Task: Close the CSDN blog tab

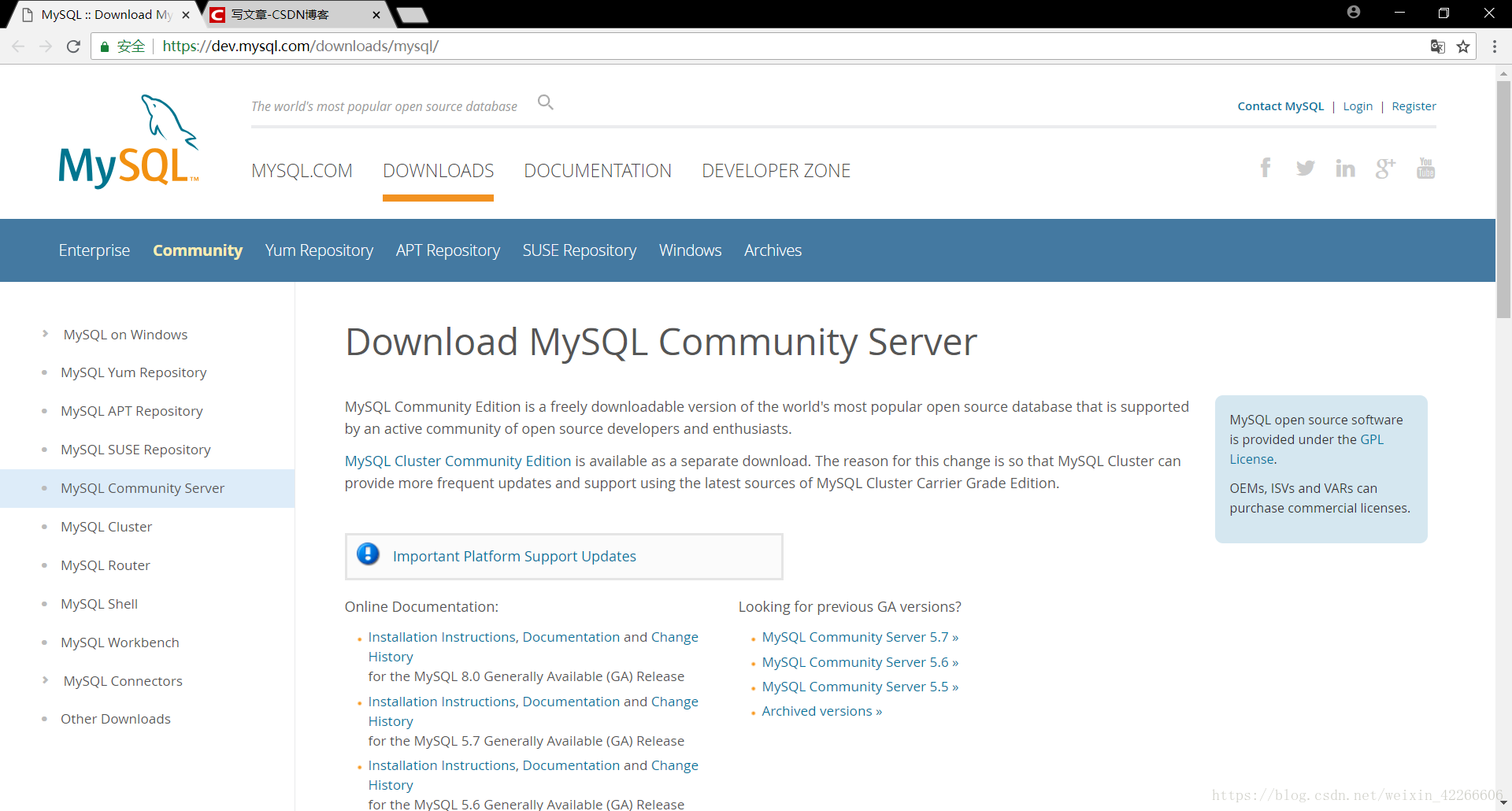Action: click(x=376, y=15)
